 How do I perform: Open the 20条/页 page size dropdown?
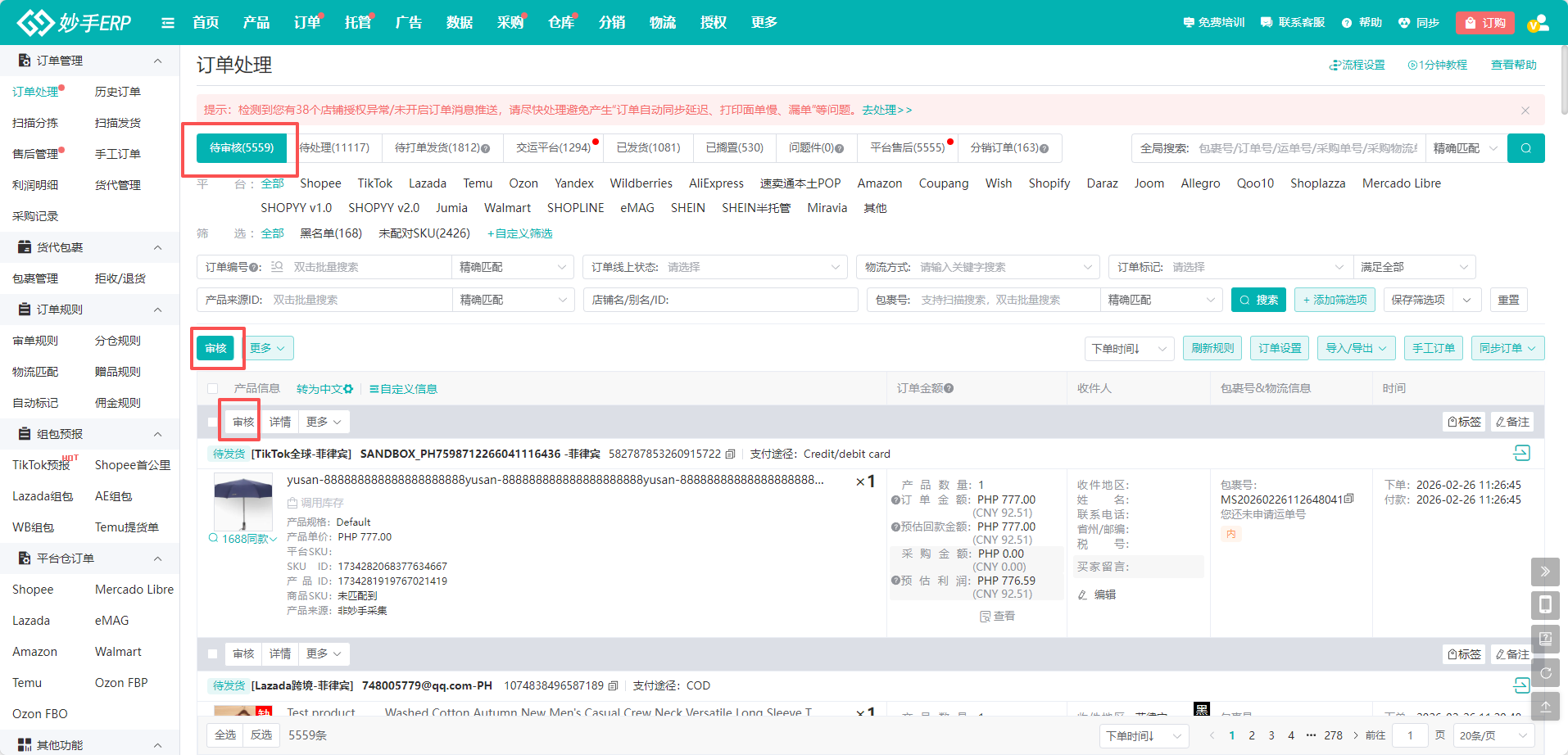coord(1492,735)
